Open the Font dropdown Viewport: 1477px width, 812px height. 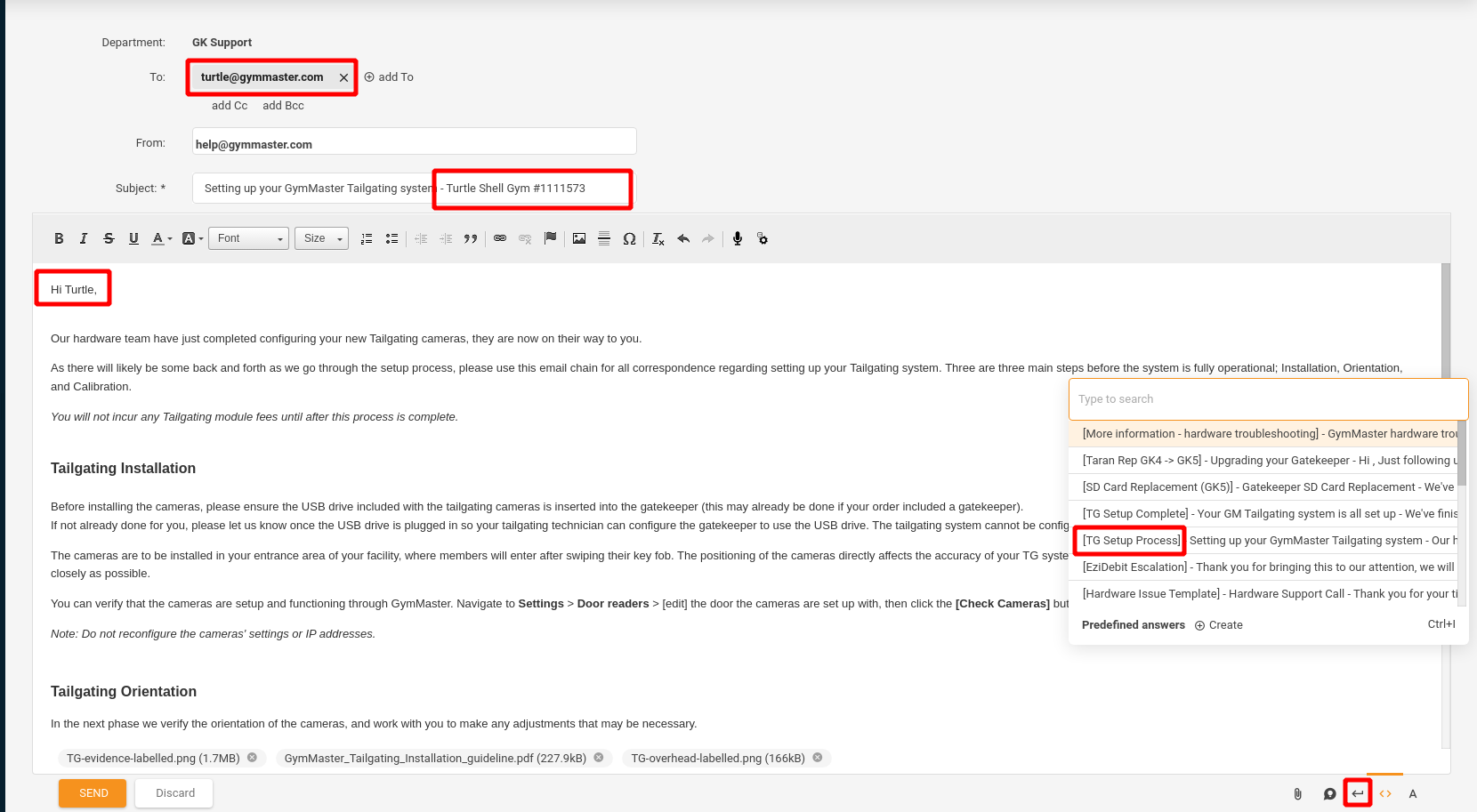tap(248, 238)
